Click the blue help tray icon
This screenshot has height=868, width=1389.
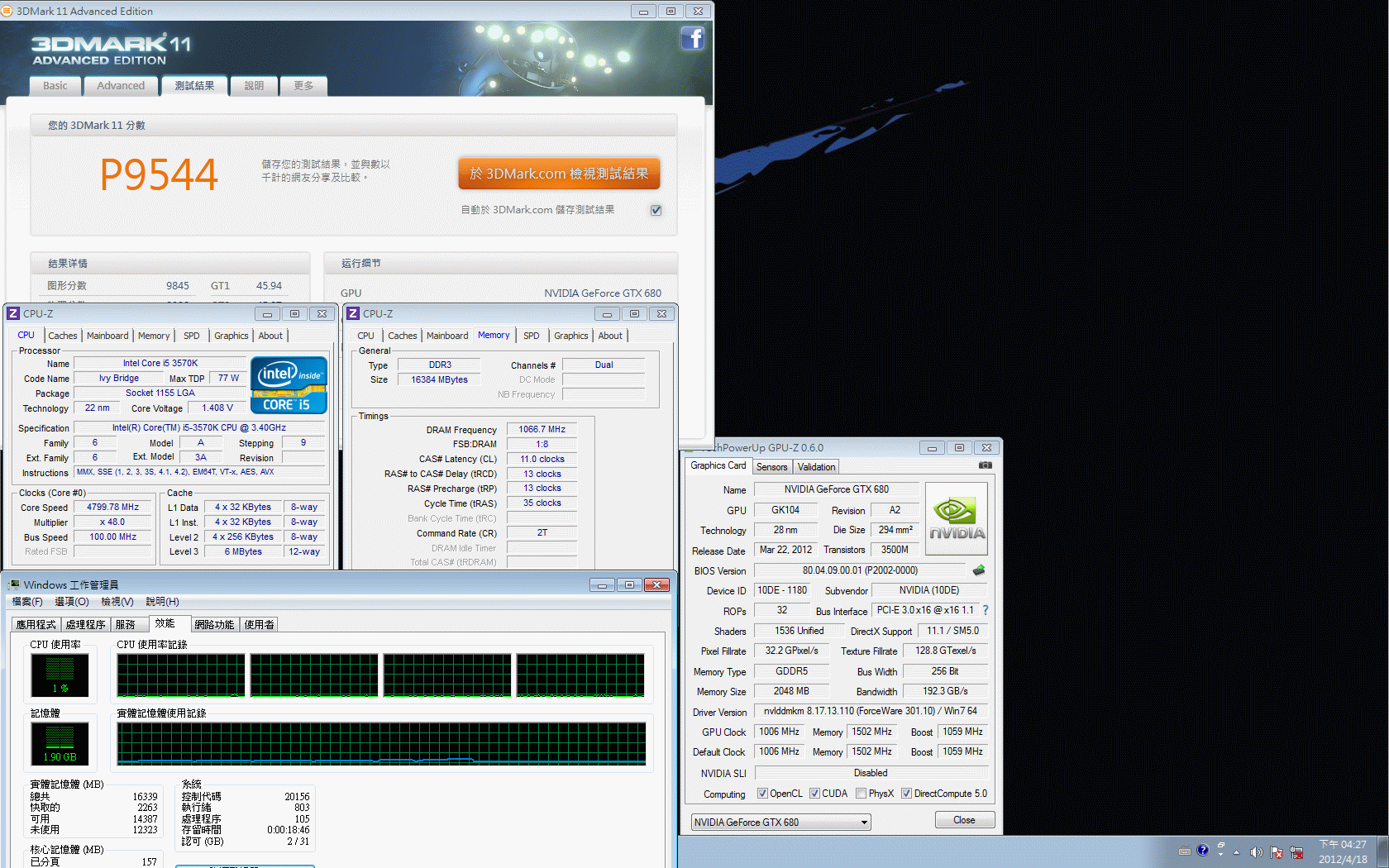1202,850
